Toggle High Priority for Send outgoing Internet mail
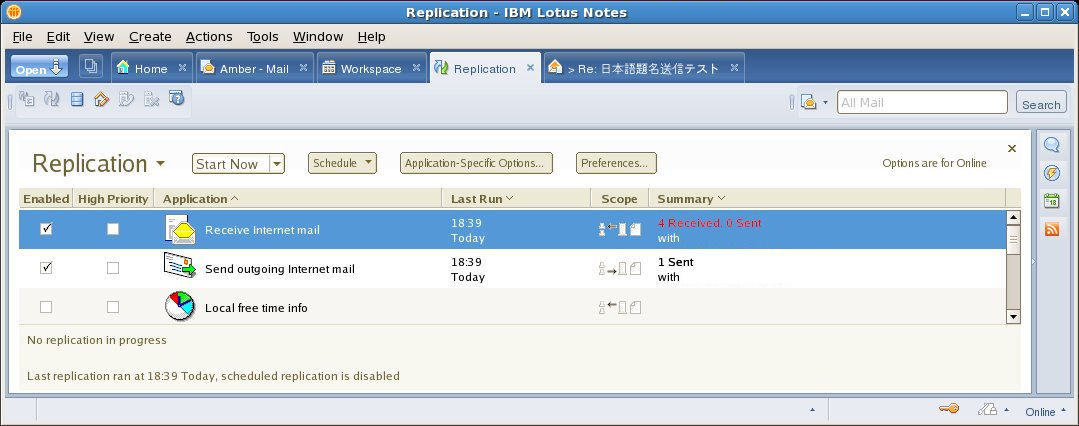1079x426 pixels. pyautogui.click(x=113, y=268)
